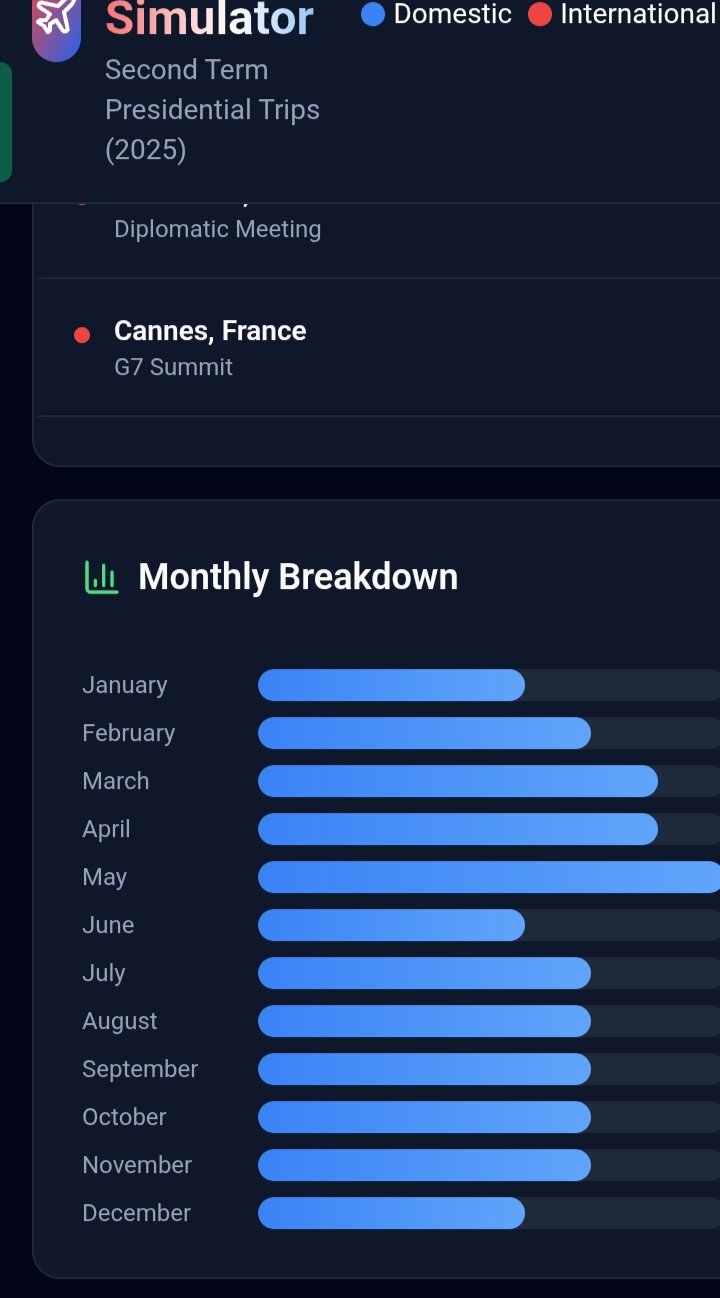
Task: Click the Diplomatic Meeting trip label
Action: pos(217,229)
